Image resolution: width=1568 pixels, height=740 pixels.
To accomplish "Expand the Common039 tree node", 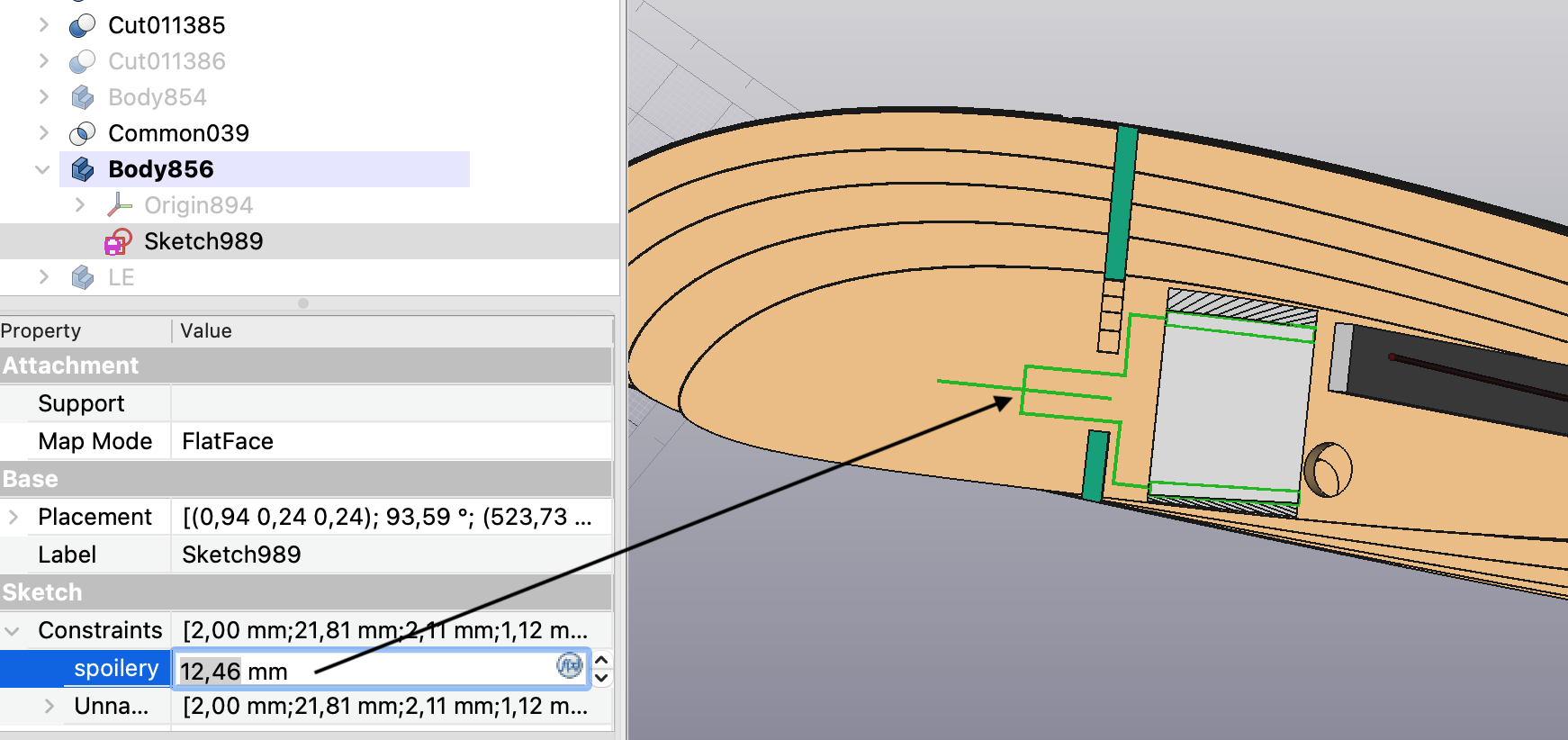I will [43, 133].
